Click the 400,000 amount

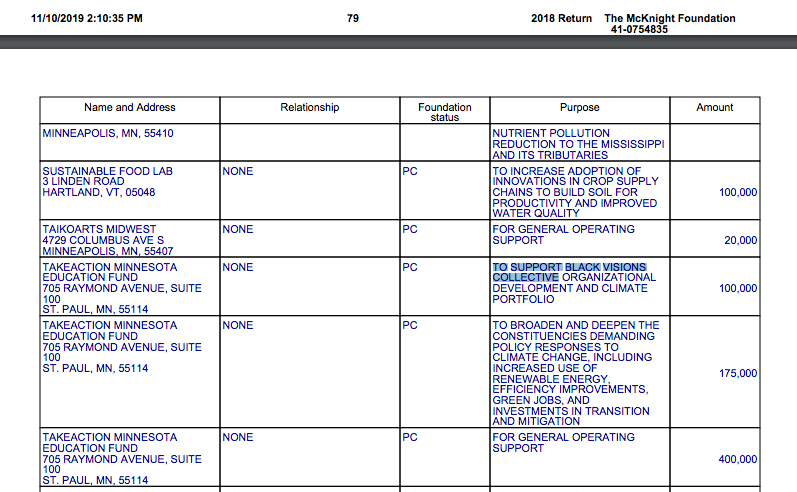point(738,459)
